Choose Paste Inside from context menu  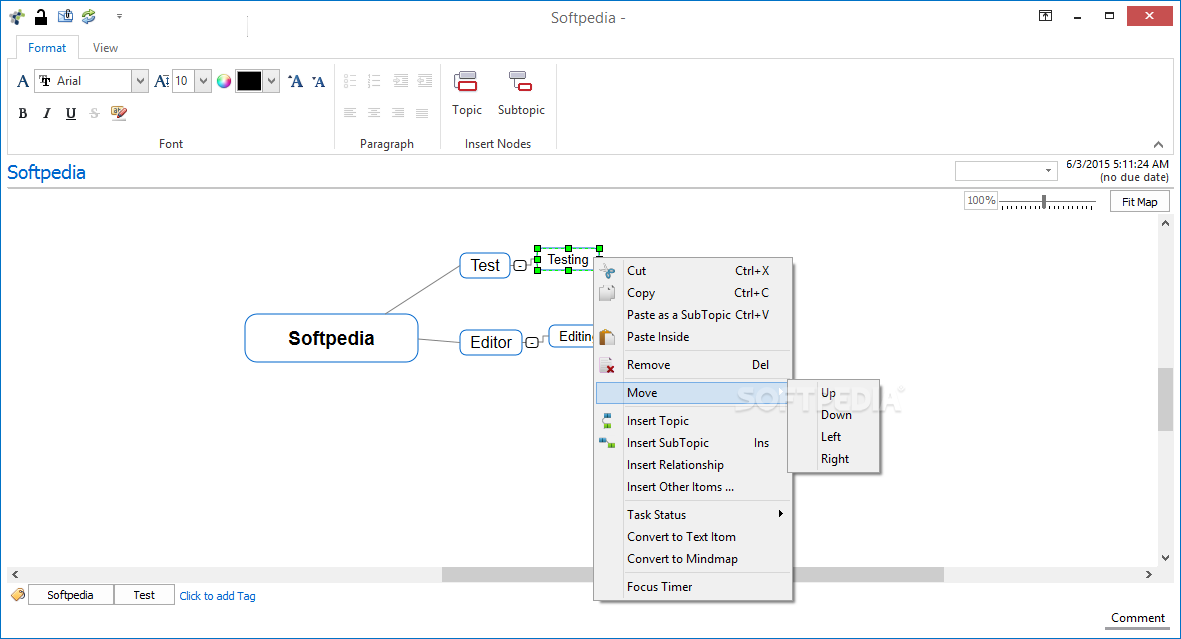tap(694, 337)
